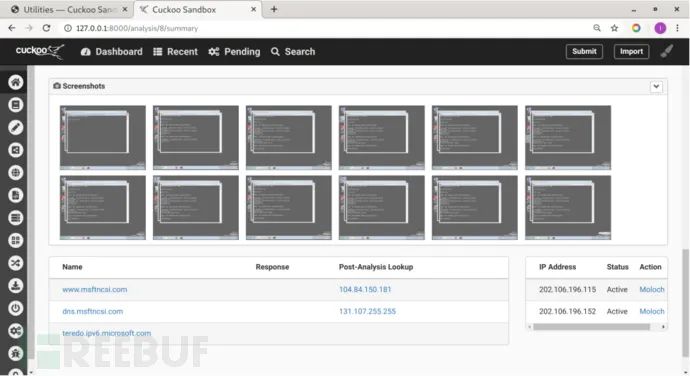Go to the Recent analyses page
Viewport: 690px width, 376px height.
[176, 52]
